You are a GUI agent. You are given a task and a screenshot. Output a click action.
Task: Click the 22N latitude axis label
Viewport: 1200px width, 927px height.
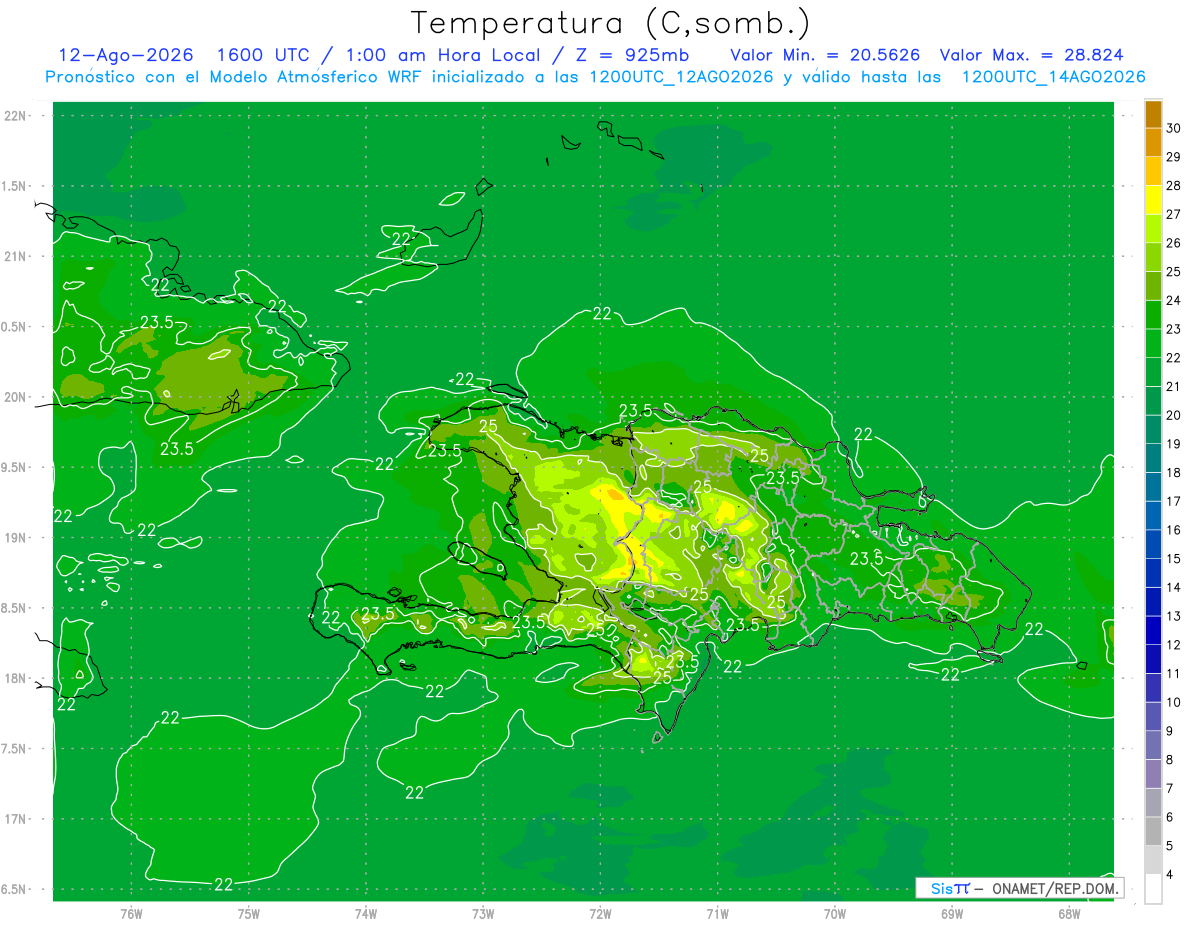coord(16,115)
